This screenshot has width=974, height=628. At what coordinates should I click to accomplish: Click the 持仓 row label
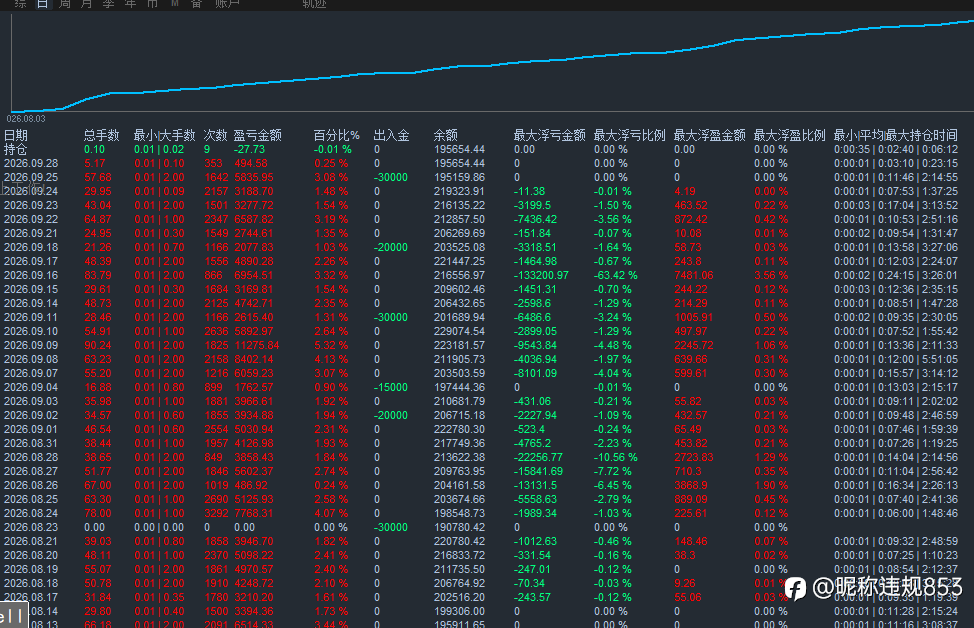pyautogui.click(x=16, y=150)
